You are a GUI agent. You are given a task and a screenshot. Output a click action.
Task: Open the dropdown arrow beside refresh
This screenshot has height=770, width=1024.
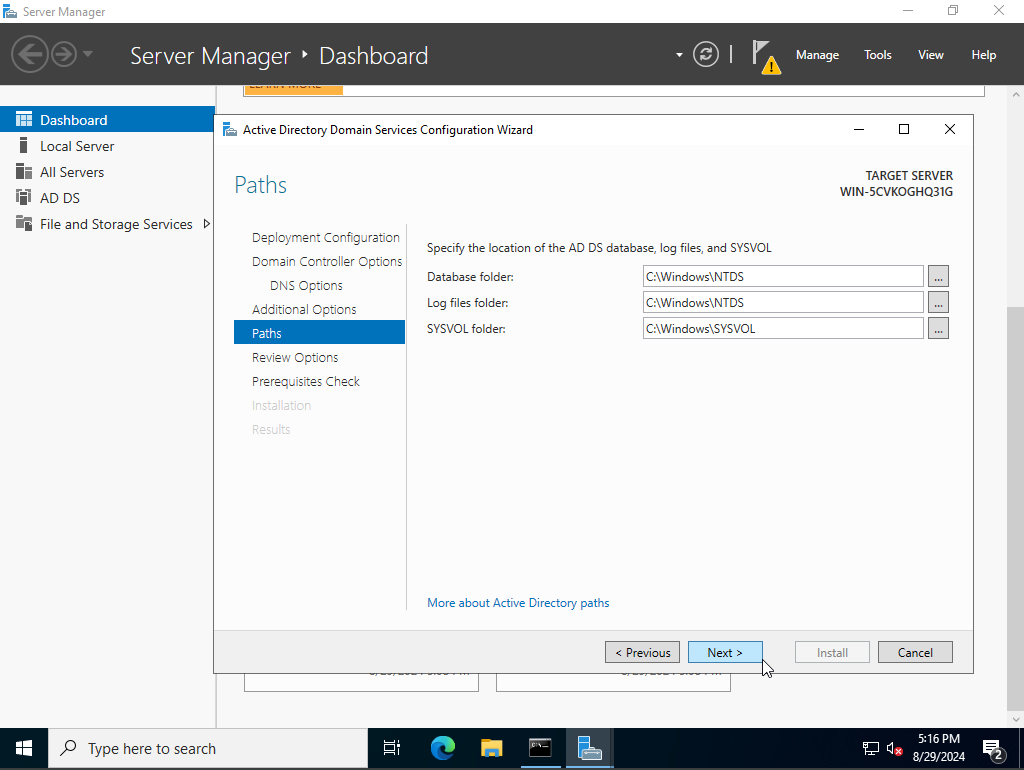pos(679,55)
